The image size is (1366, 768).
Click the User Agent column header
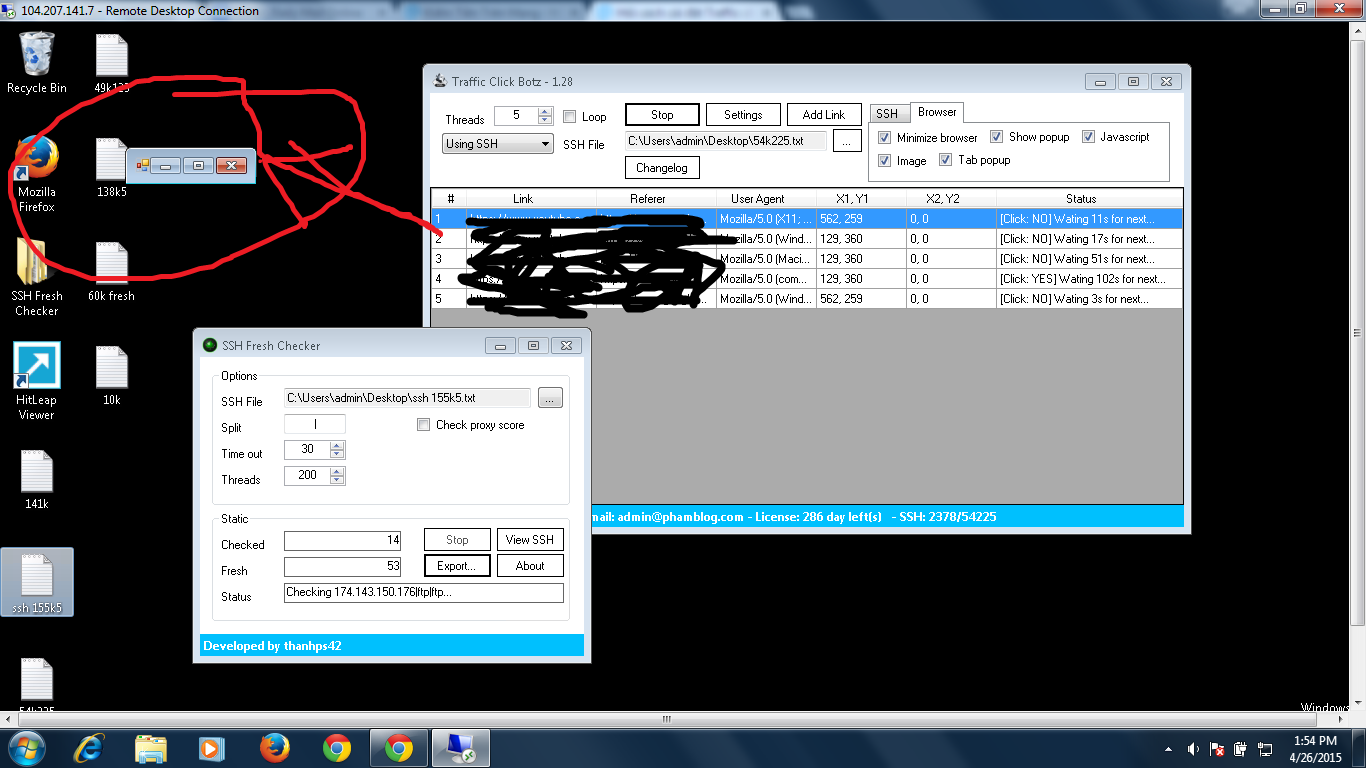(757, 199)
